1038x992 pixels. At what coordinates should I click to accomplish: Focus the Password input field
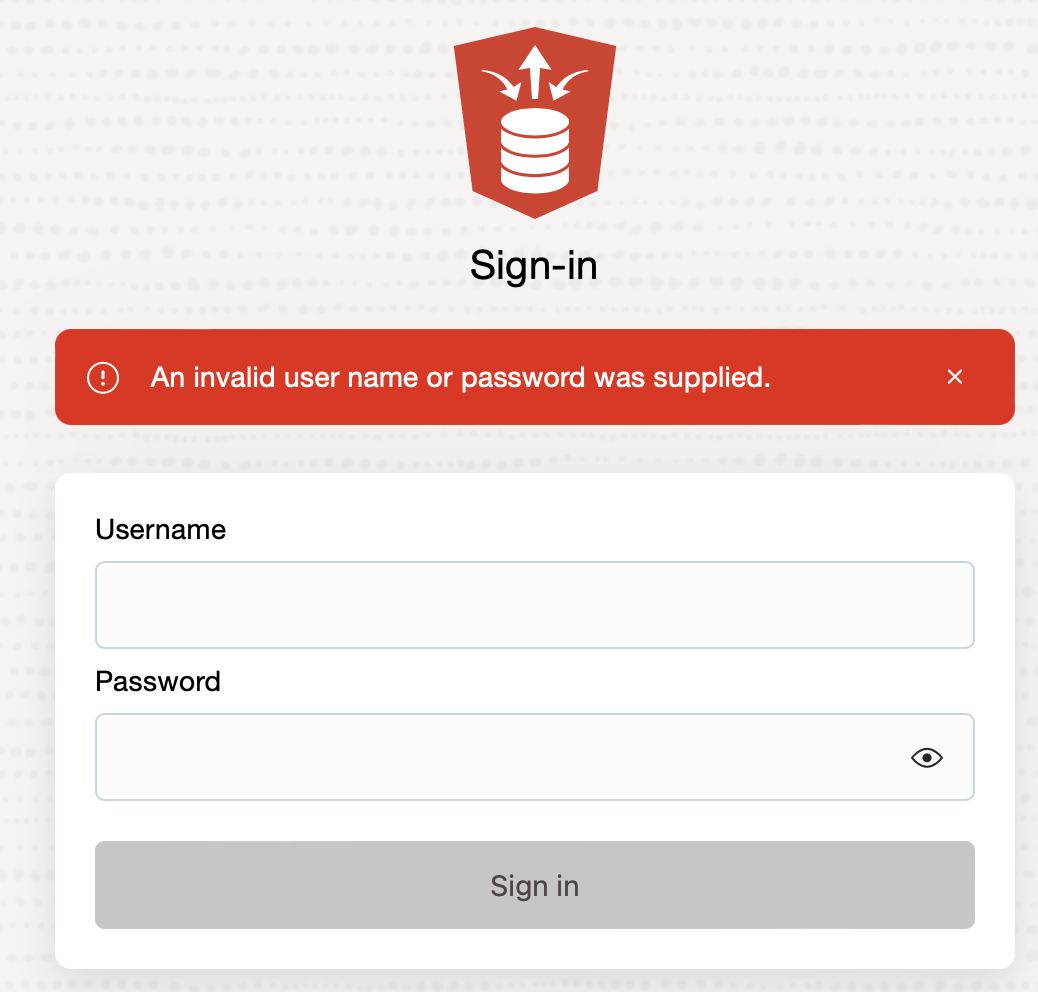(535, 757)
